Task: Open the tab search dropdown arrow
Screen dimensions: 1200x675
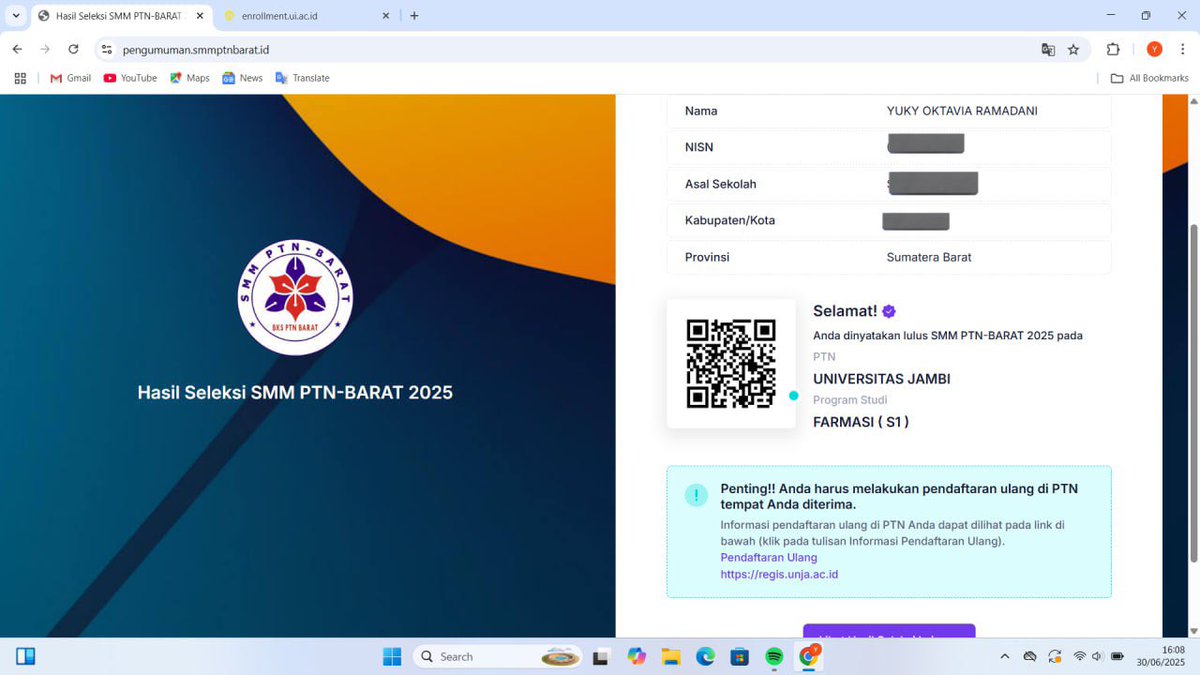Action: (16, 16)
